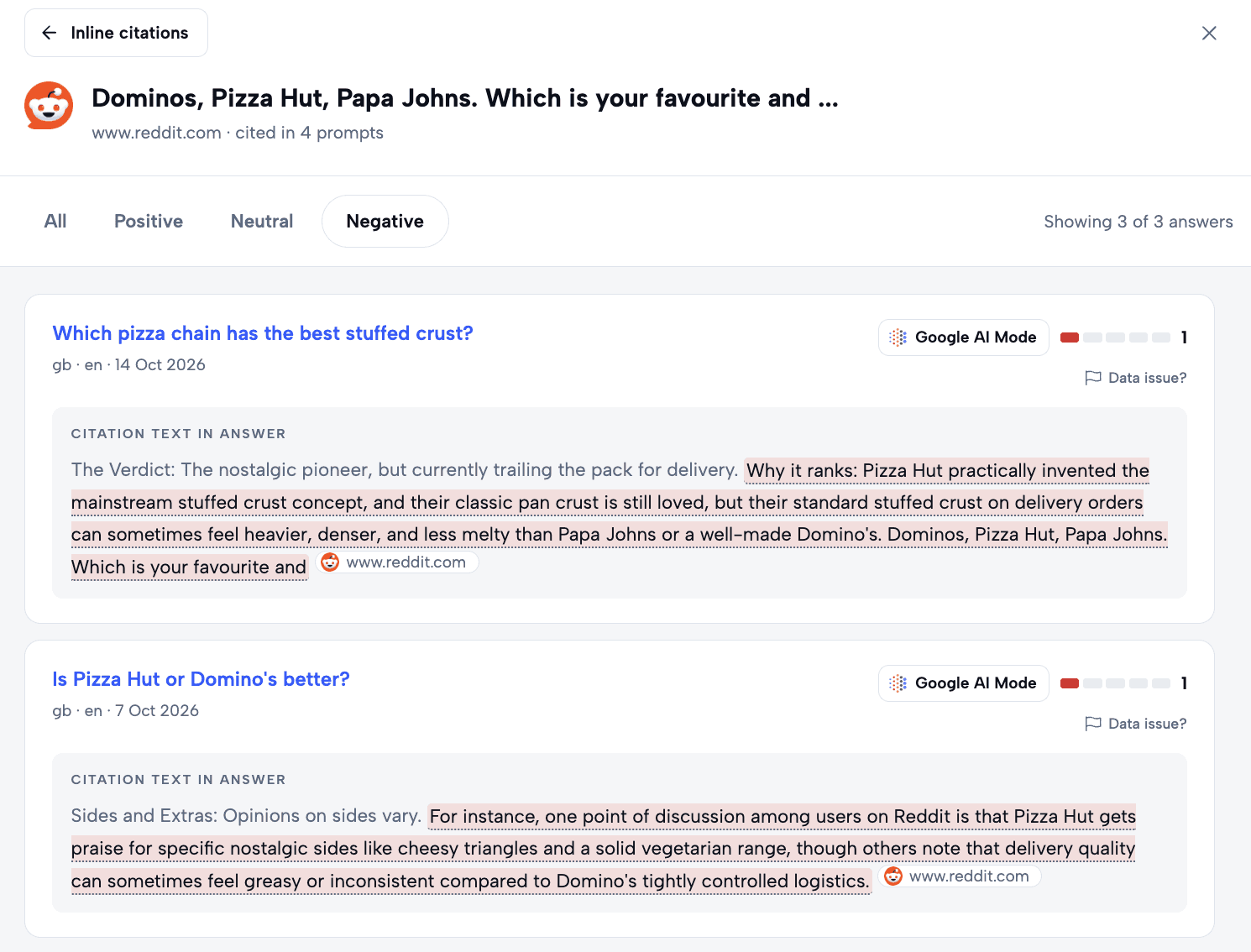The height and width of the screenshot is (952, 1251).
Task: Click the Reddit icon in the Domino's better citation chip
Action: pyautogui.click(x=893, y=876)
